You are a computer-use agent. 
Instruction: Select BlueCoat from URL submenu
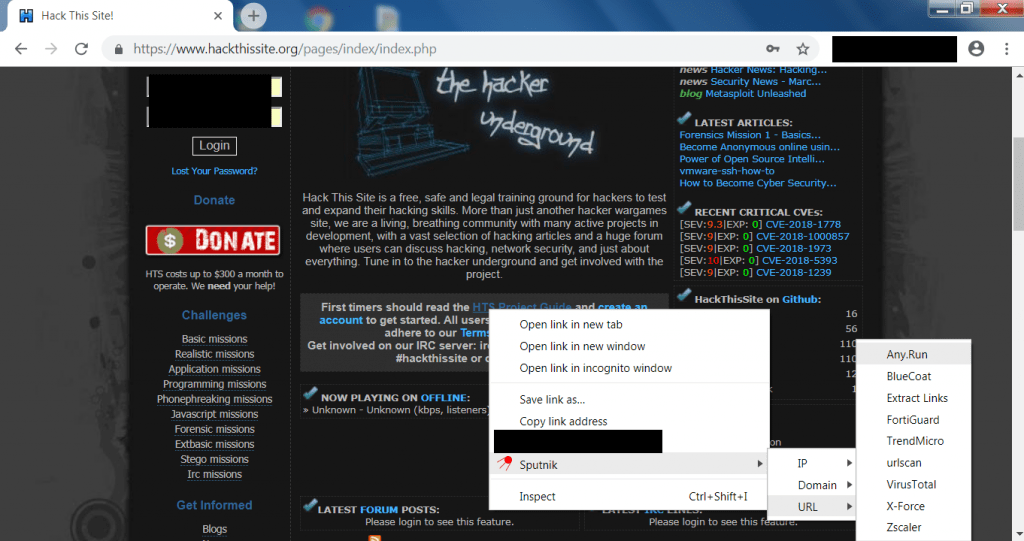click(x=914, y=376)
